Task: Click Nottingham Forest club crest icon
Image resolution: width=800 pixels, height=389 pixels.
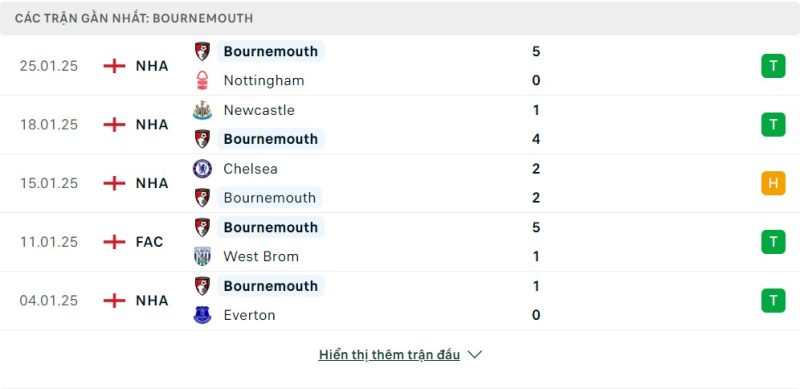Action: 202,81
